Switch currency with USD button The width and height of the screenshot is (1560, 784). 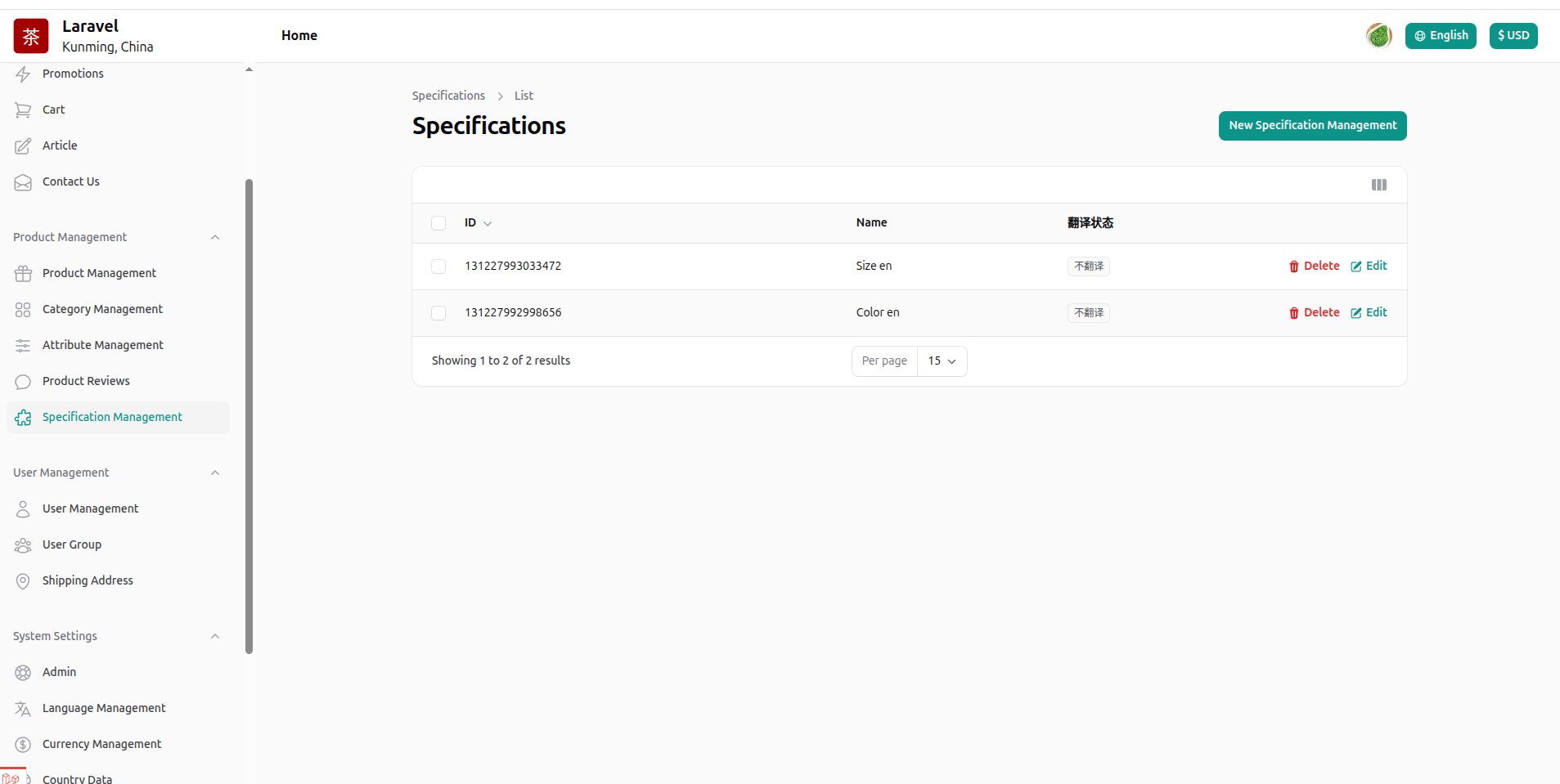(x=1513, y=36)
